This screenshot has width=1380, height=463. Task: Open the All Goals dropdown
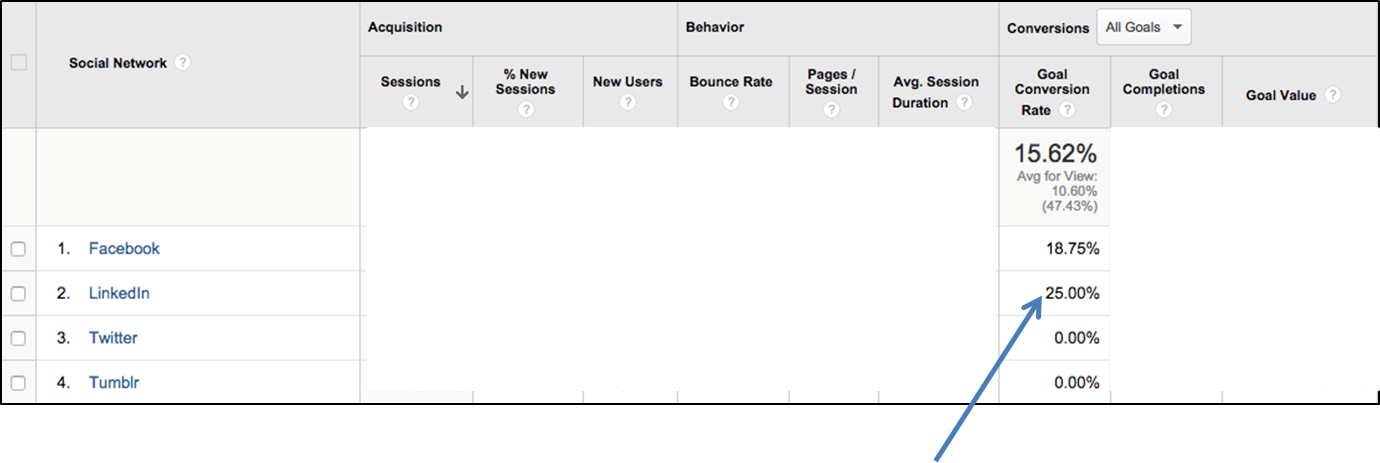tap(1144, 28)
